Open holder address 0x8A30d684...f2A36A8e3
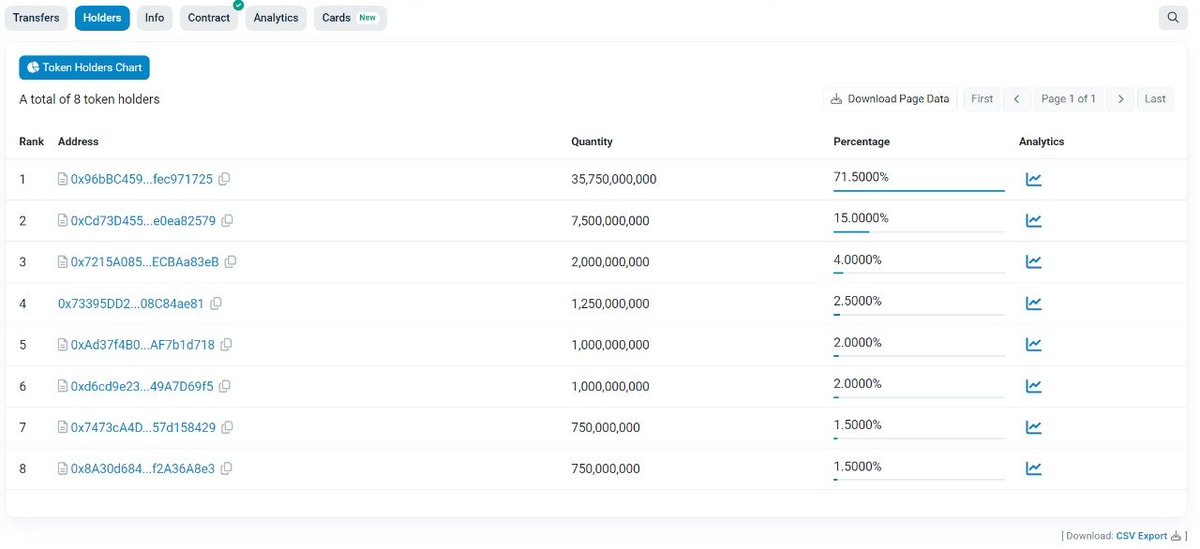Viewport: 1200px width, 549px height. click(x=143, y=468)
